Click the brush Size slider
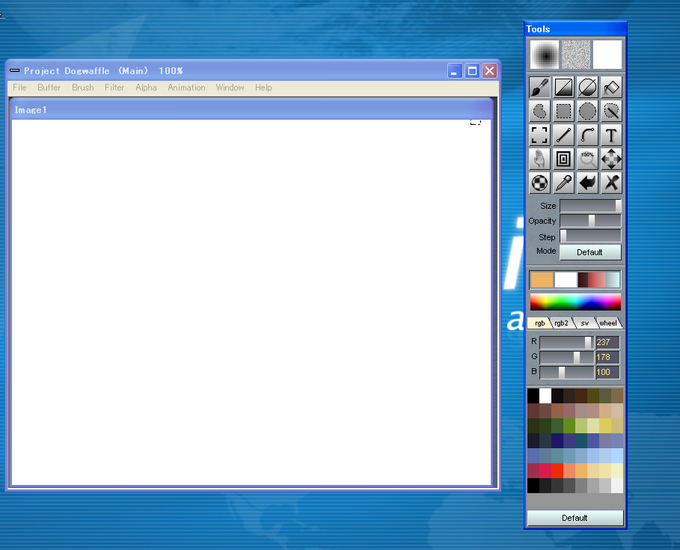The image size is (680, 550). coord(590,206)
